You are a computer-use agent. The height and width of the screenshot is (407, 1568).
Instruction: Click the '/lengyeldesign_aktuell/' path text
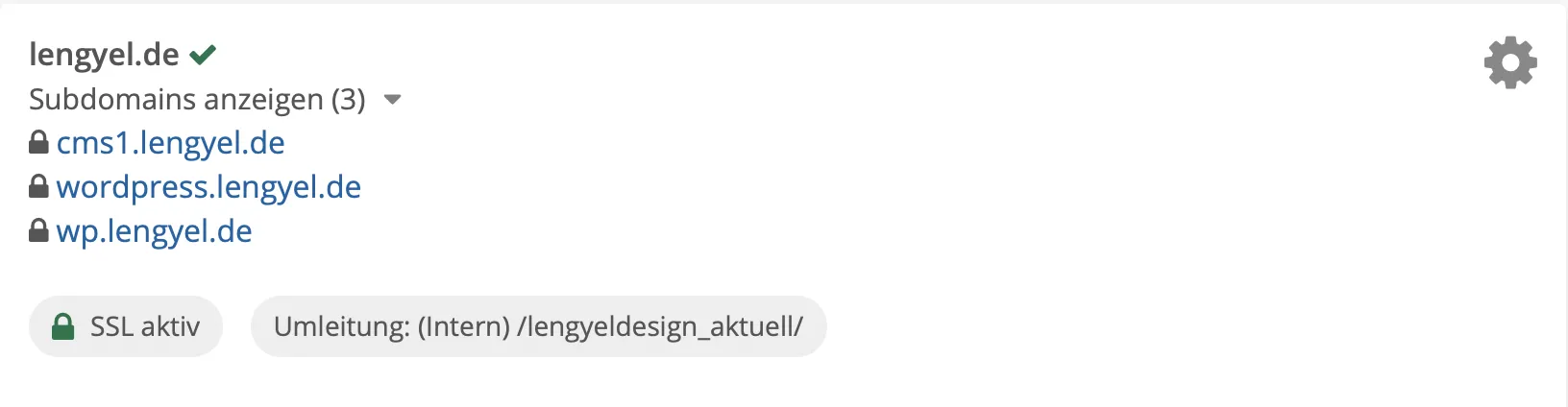click(660, 327)
